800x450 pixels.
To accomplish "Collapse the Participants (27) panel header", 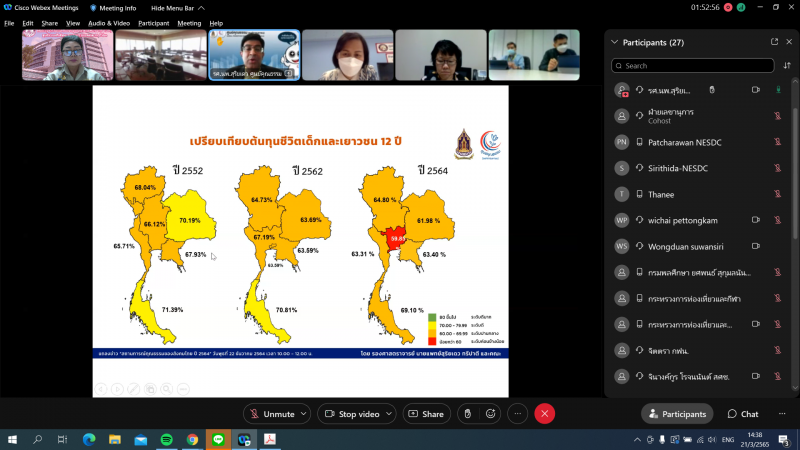I will pyautogui.click(x=614, y=42).
